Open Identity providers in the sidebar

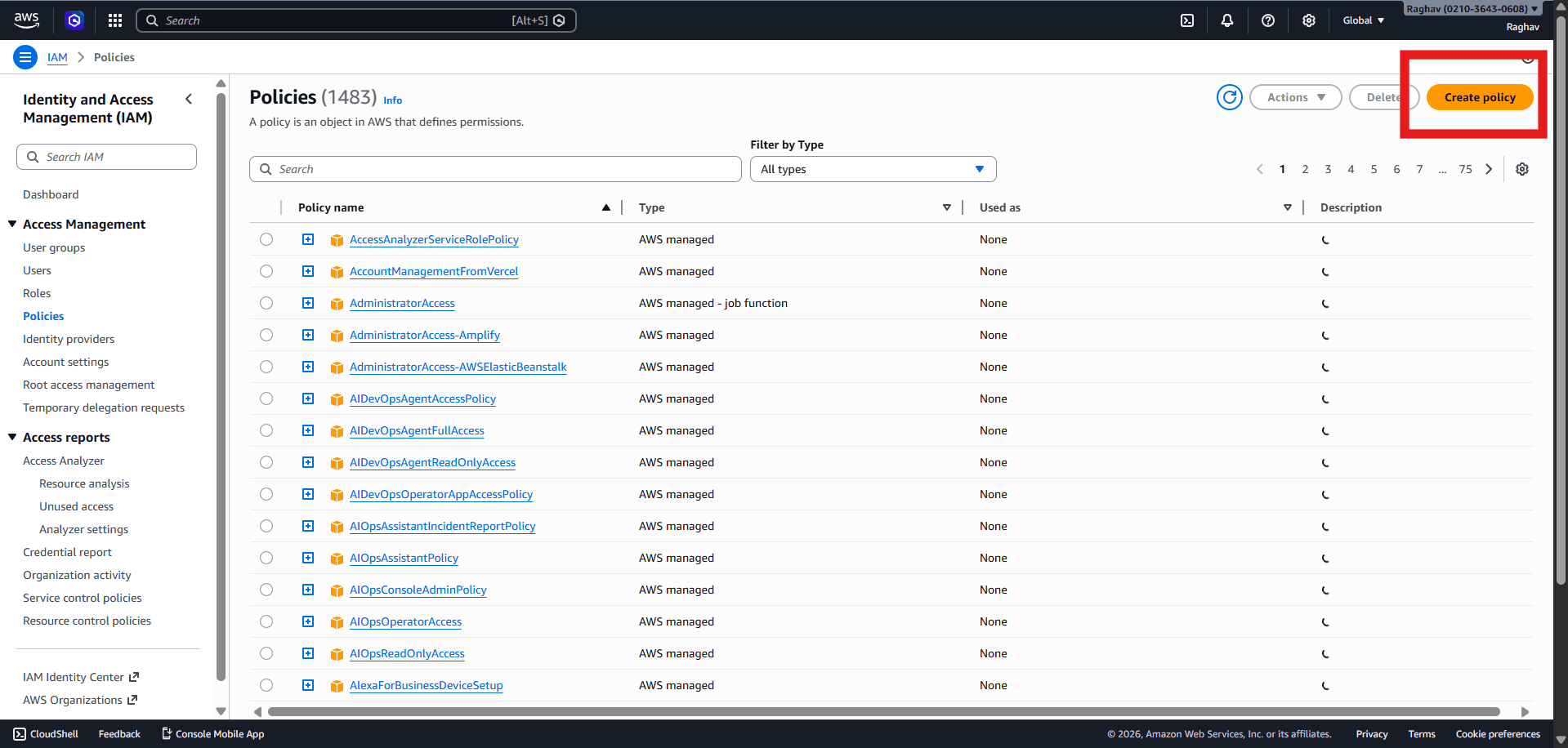click(69, 339)
